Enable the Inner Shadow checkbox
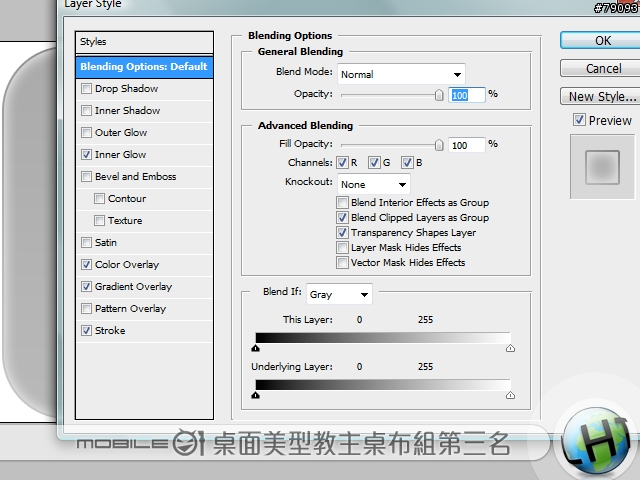The width and height of the screenshot is (640, 480). pos(86,111)
